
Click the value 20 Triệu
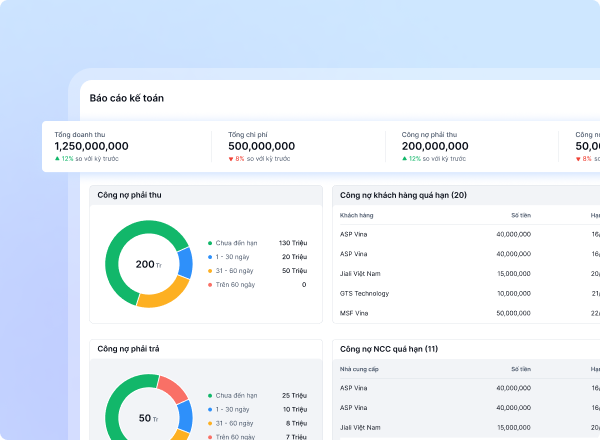[294, 257]
